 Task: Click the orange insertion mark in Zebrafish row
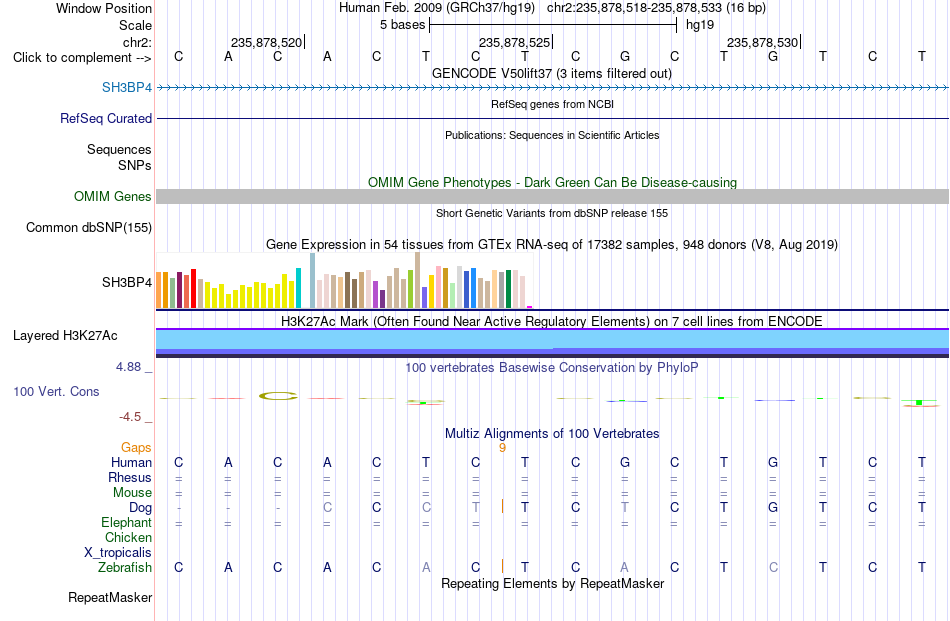502,566
